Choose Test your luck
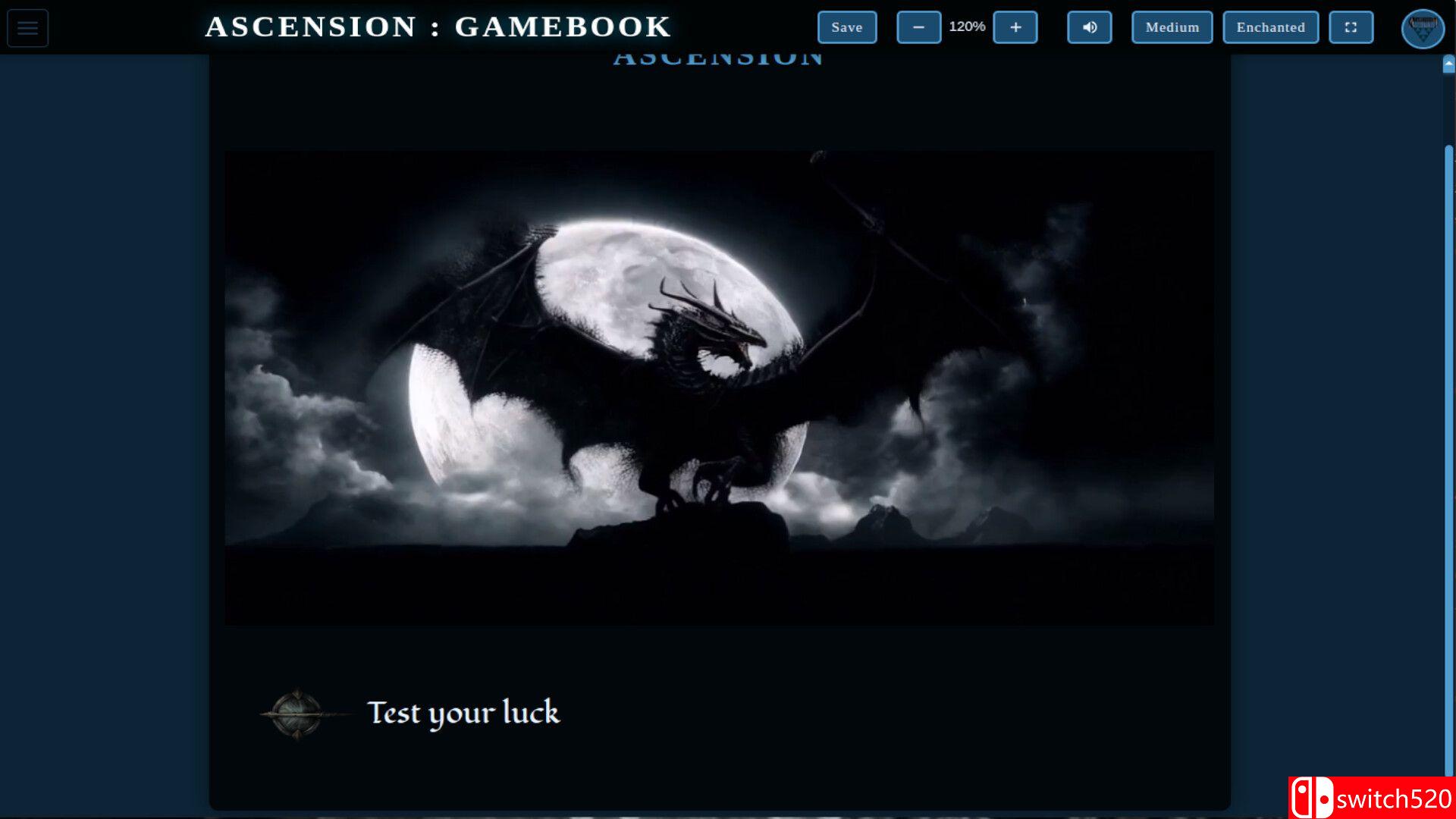 click(x=463, y=714)
